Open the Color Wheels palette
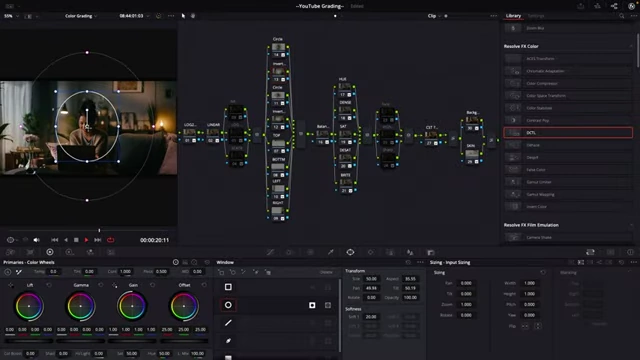This screenshot has height=360, width=640. (50, 252)
